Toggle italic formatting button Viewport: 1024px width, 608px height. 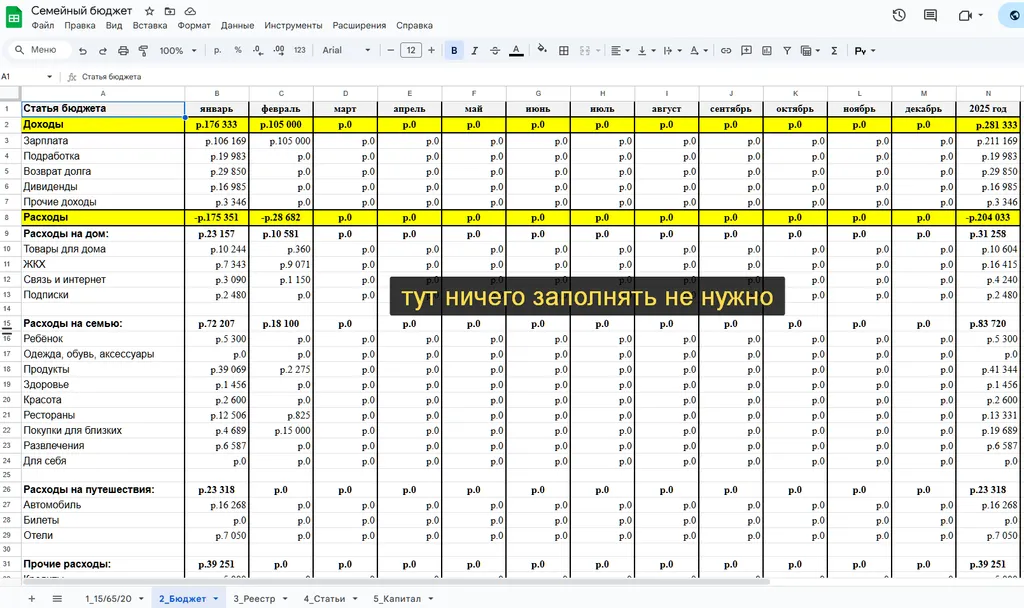point(474,50)
